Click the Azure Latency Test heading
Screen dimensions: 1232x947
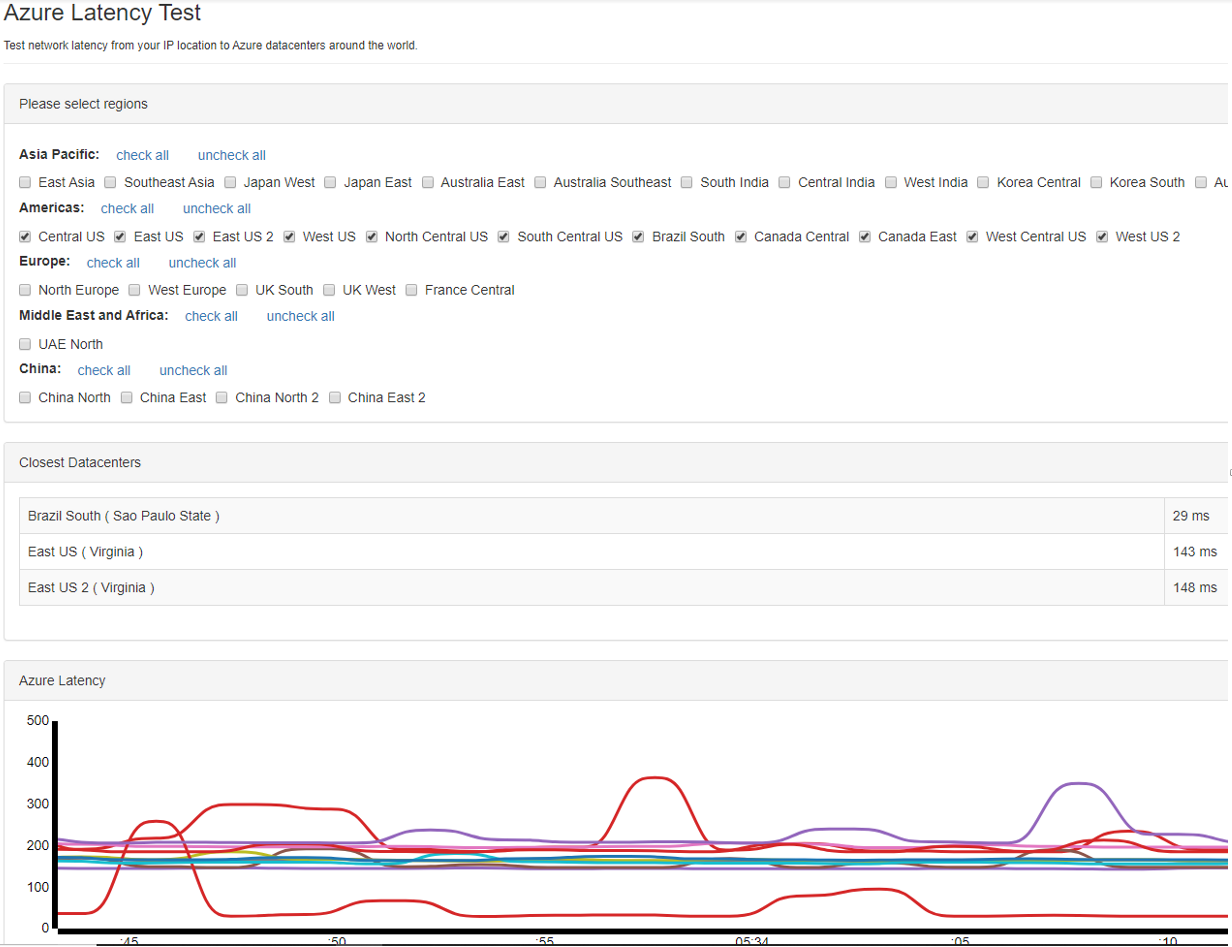point(102,14)
